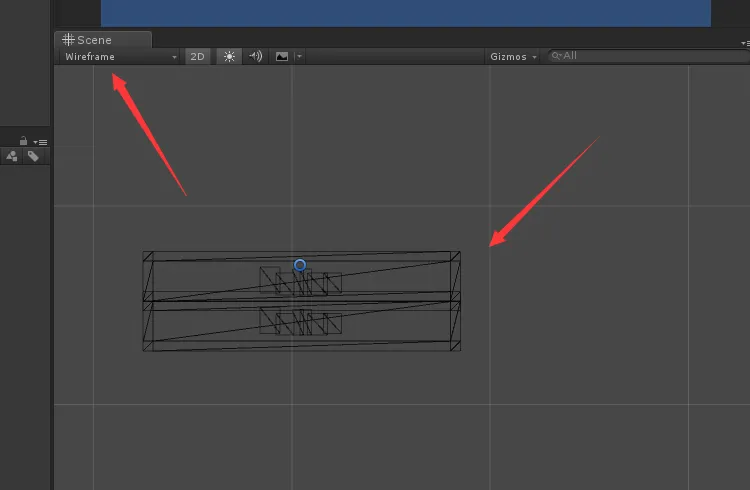Viewport: 750px width, 490px height.
Task: Open Scene panel context menu icon
Action: coord(745,43)
